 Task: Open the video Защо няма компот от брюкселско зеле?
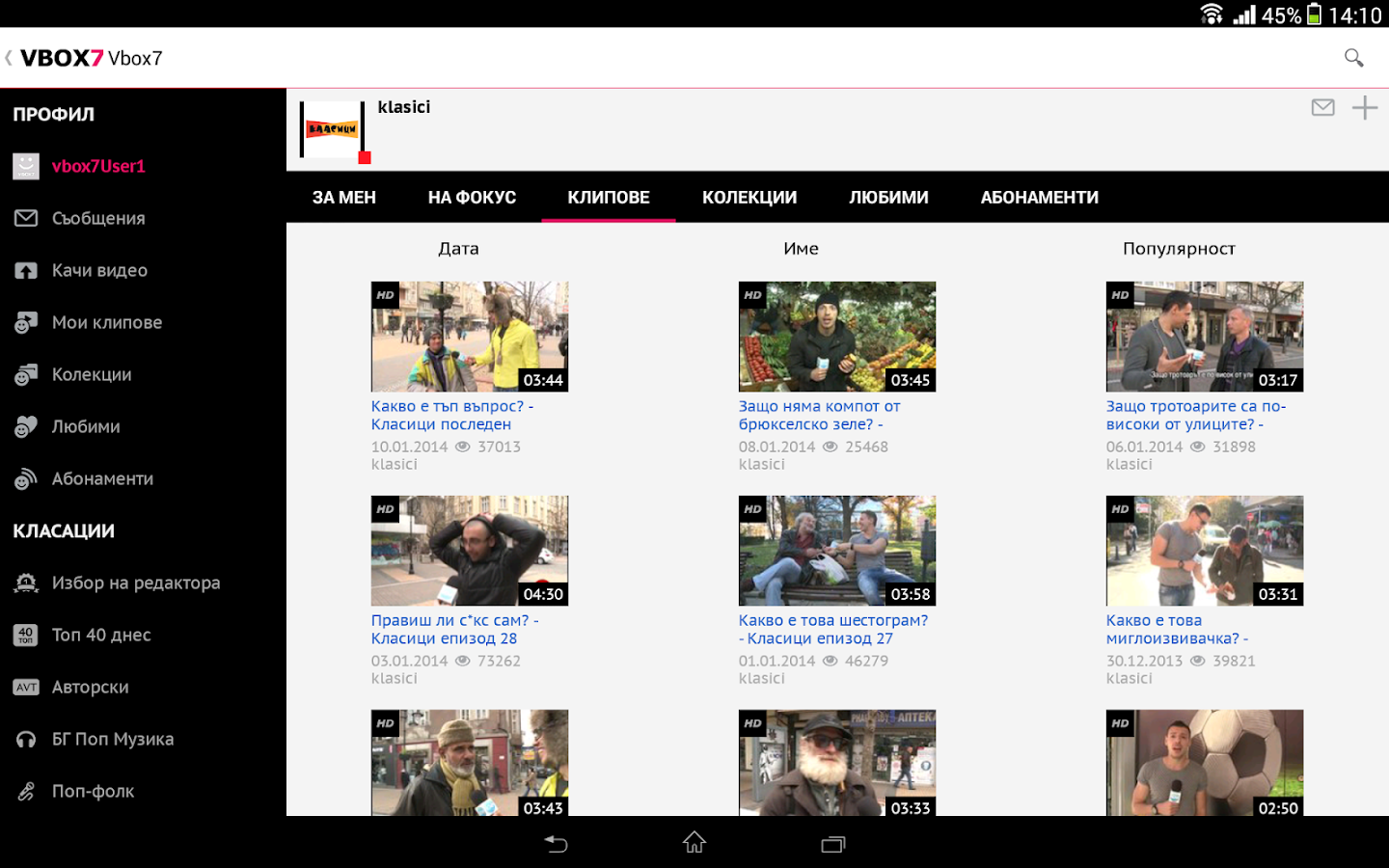click(821, 415)
